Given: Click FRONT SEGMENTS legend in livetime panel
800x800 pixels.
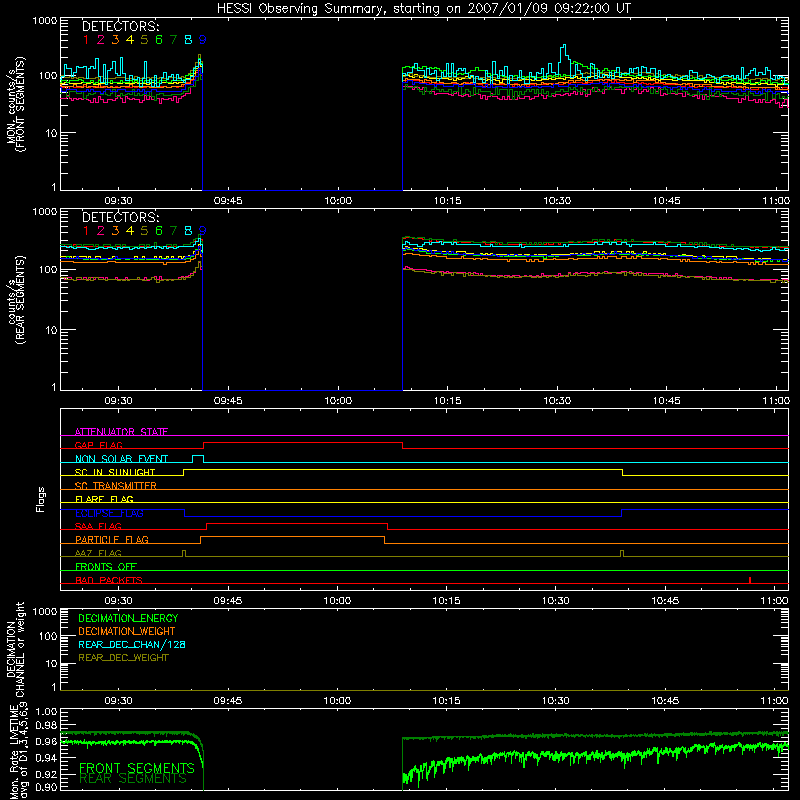Looking at the screenshot, I should [x=137, y=768].
